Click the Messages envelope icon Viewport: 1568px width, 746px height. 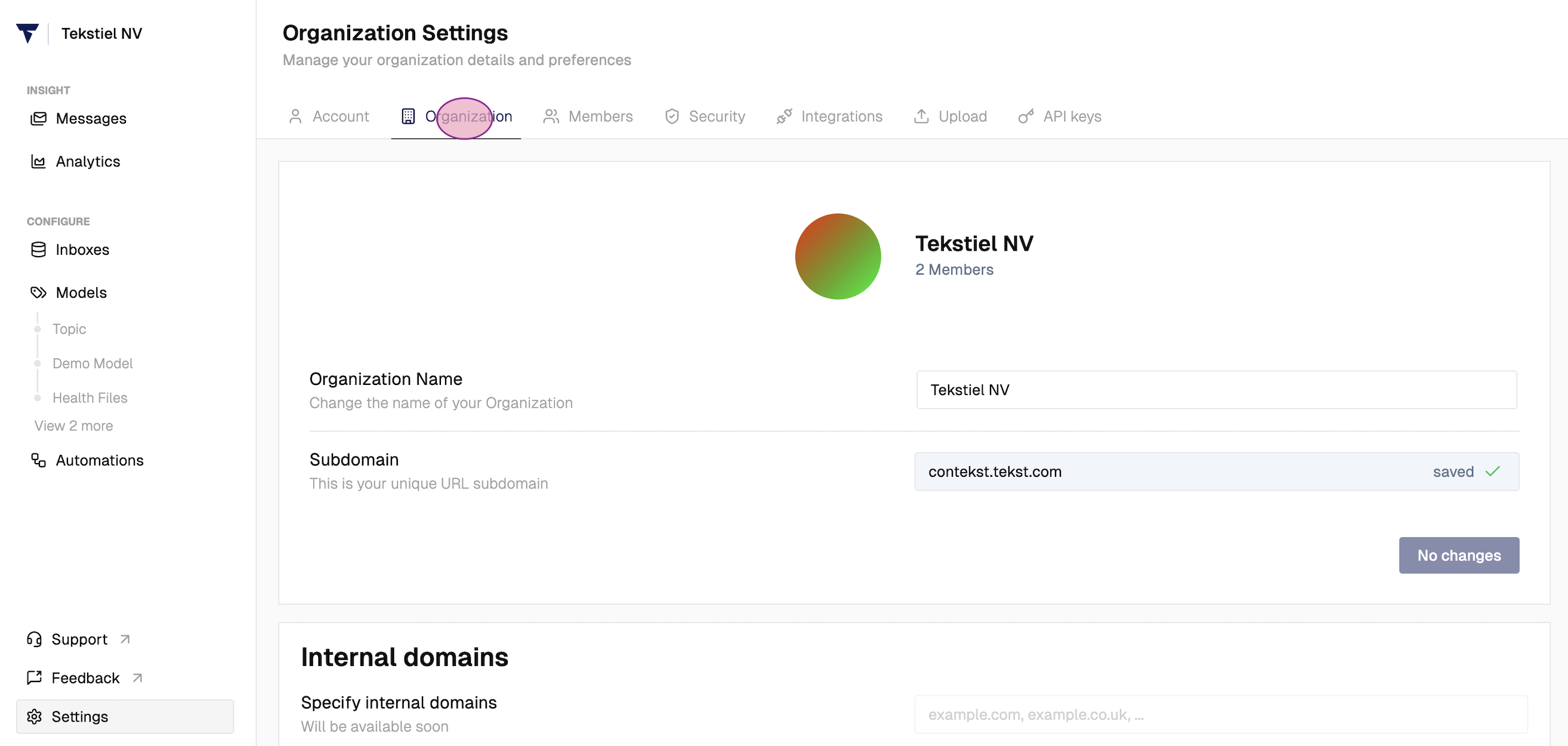pos(38,118)
